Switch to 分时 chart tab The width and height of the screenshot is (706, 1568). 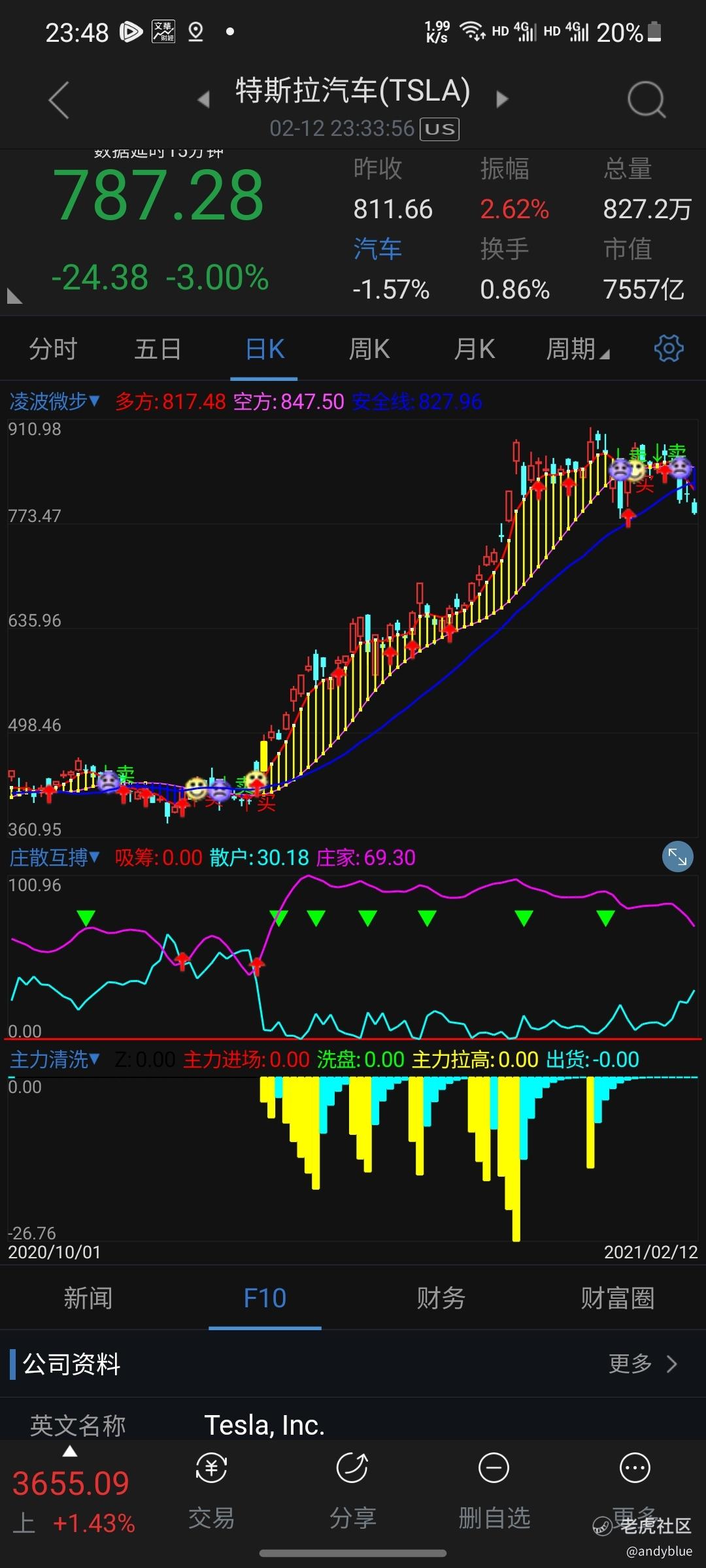(53, 349)
